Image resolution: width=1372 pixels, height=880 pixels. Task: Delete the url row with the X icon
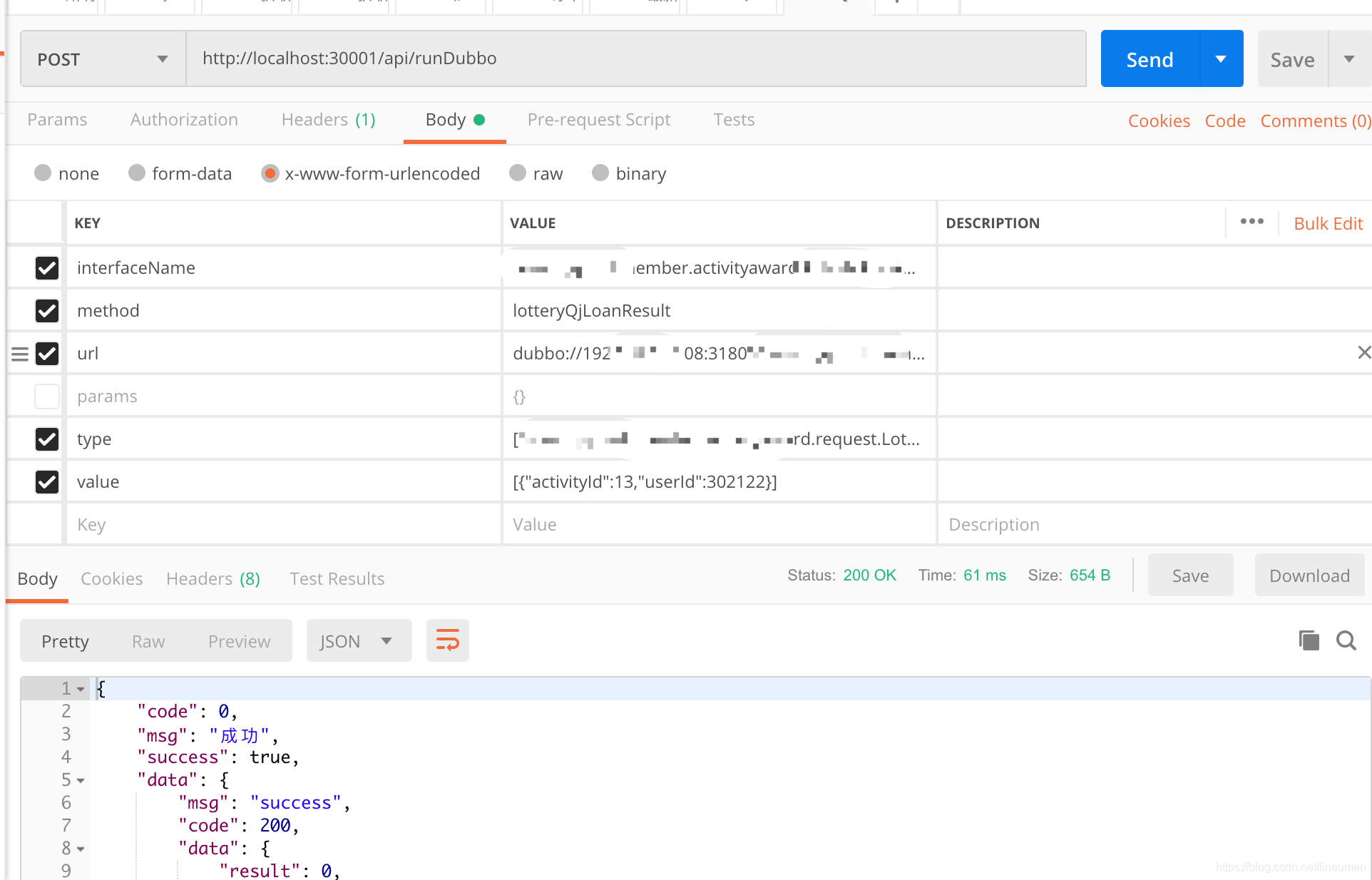pyautogui.click(x=1363, y=352)
